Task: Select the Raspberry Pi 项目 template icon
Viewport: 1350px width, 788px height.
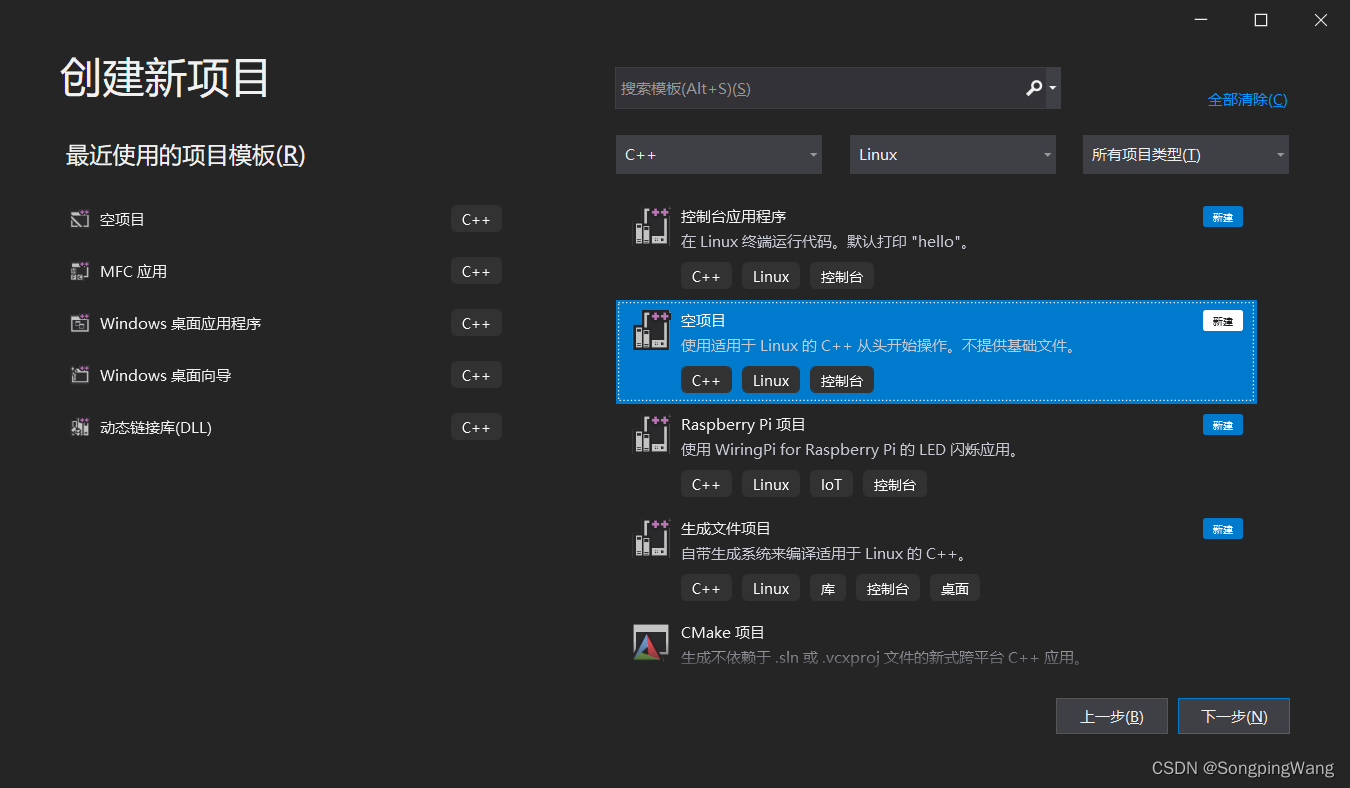Action: click(651, 434)
